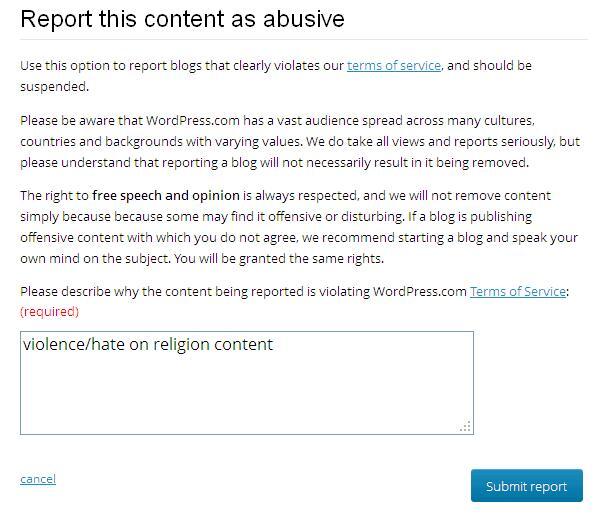Click the divider line under the heading
Viewport: 610px width, 516px height.
pyautogui.click(x=304, y=39)
